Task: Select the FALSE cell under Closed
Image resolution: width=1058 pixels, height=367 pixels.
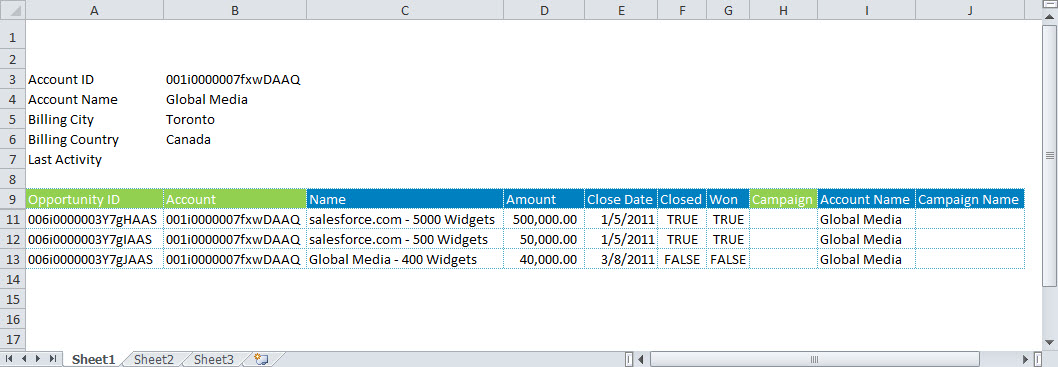Action: coord(682,259)
